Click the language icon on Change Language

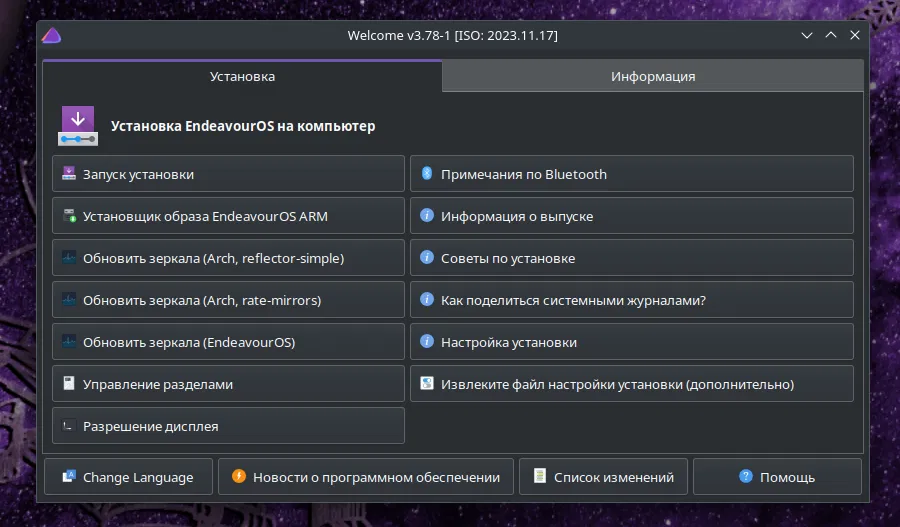pos(69,477)
